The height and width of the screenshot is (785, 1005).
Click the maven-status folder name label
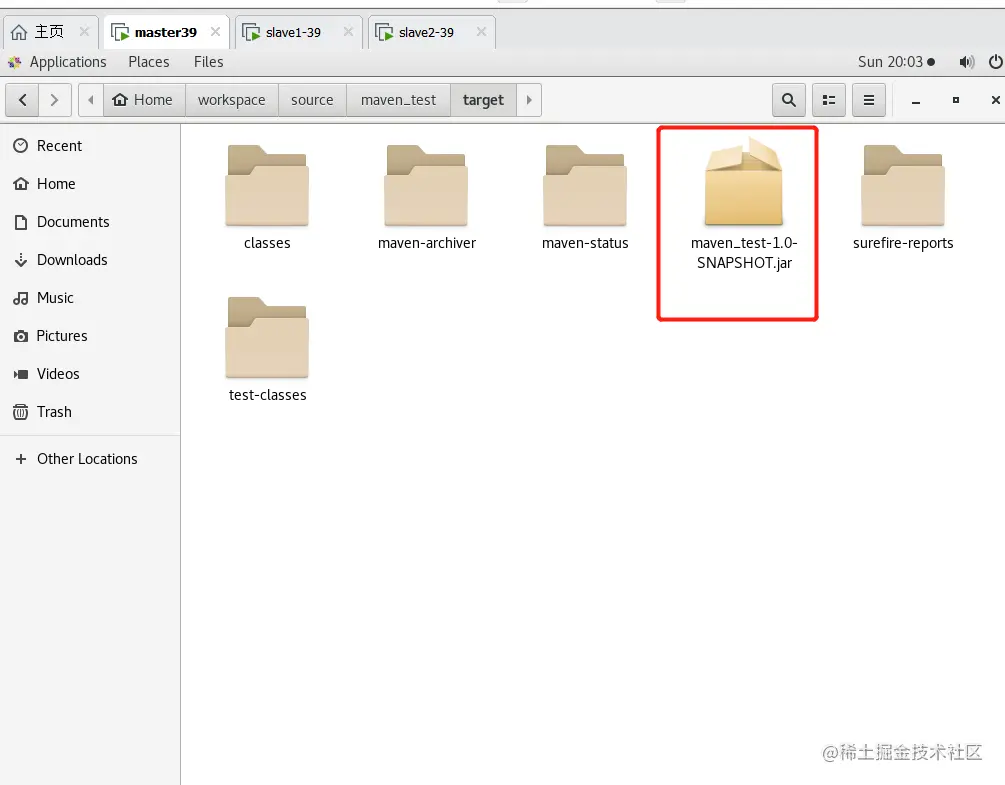coord(585,243)
